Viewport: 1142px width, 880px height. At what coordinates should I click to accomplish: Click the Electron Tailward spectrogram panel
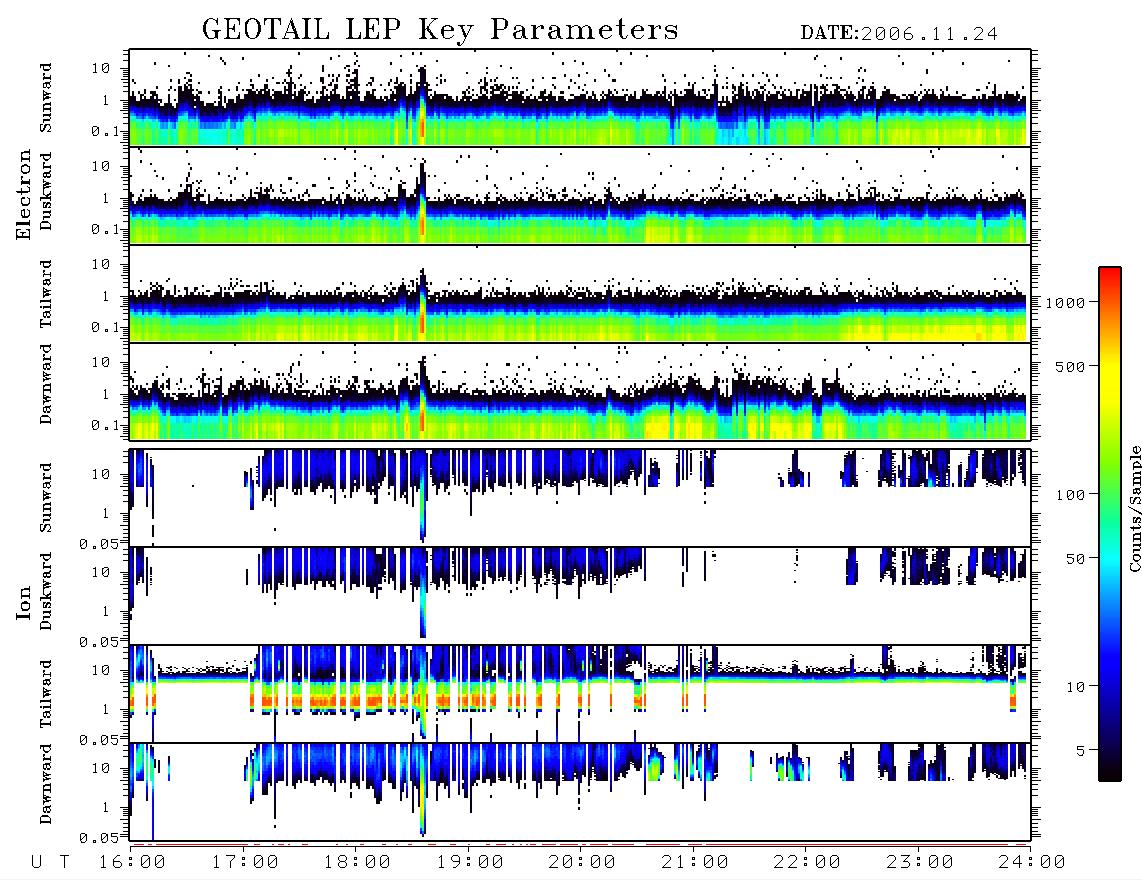point(580,294)
